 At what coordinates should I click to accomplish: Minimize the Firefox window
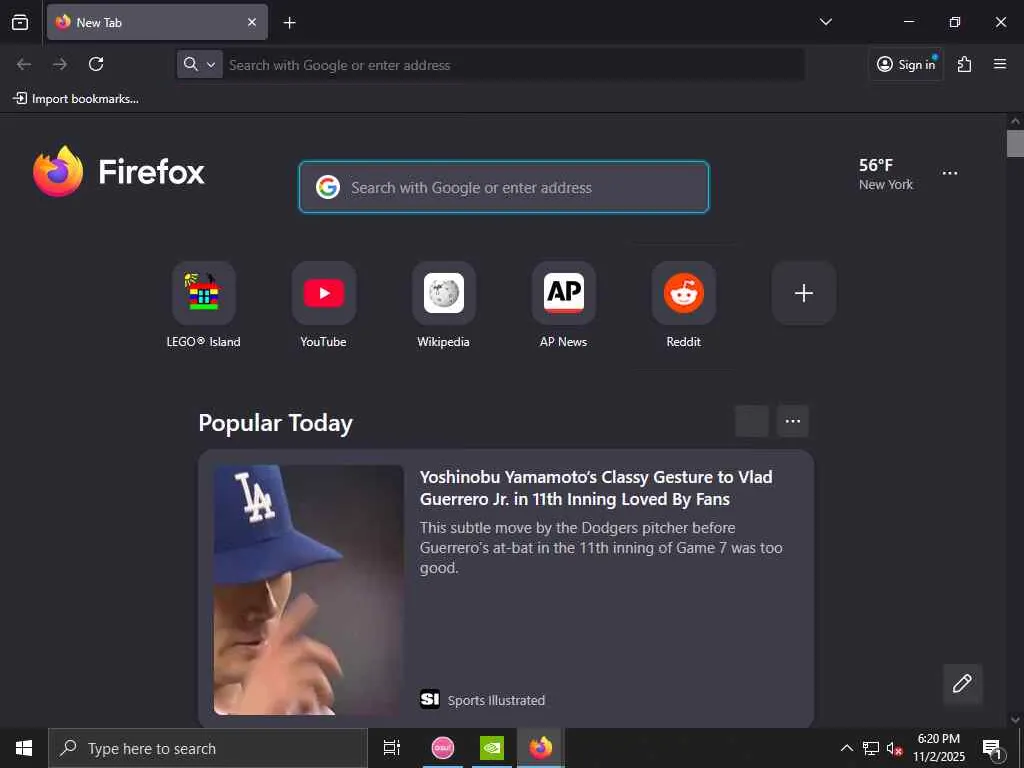click(x=908, y=22)
